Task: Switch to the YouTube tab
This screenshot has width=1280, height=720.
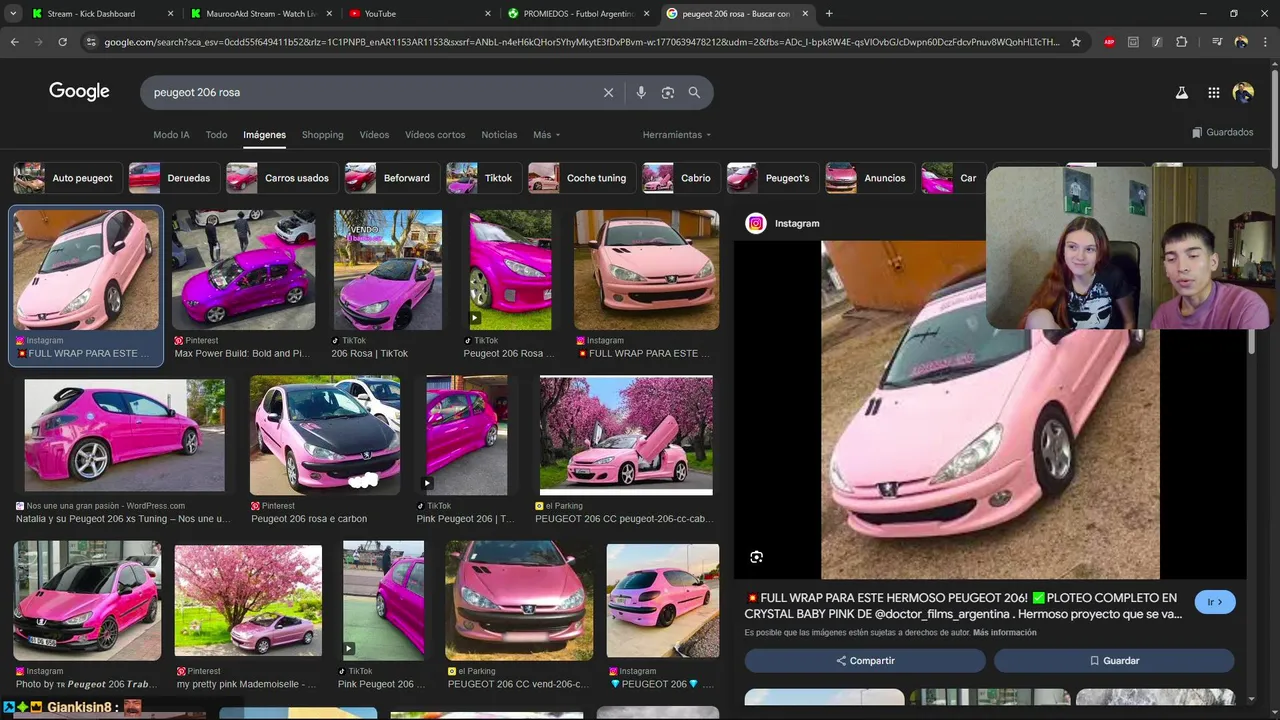Action: tap(420, 14)
